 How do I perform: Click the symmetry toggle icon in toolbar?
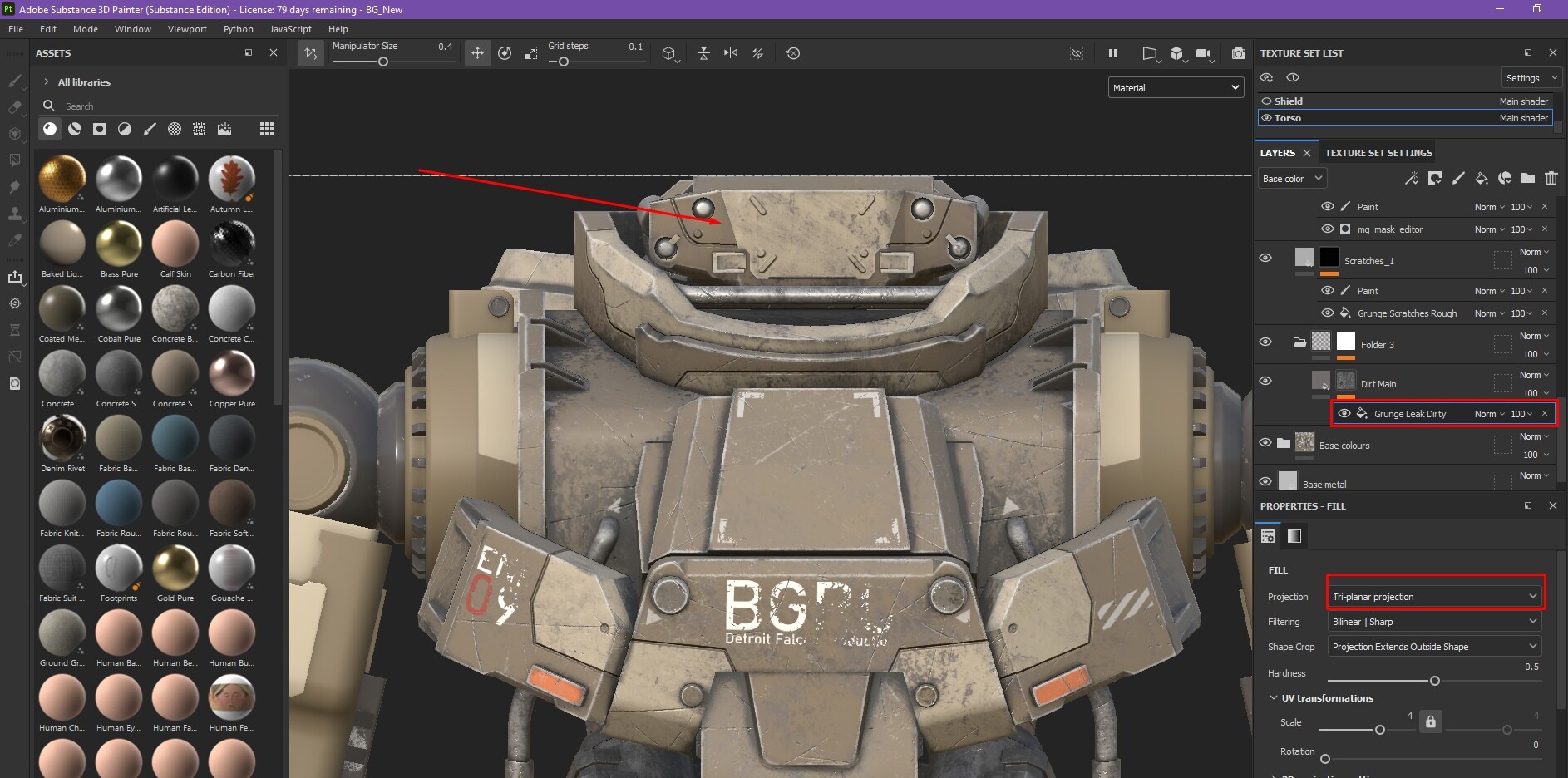(731, 53)
